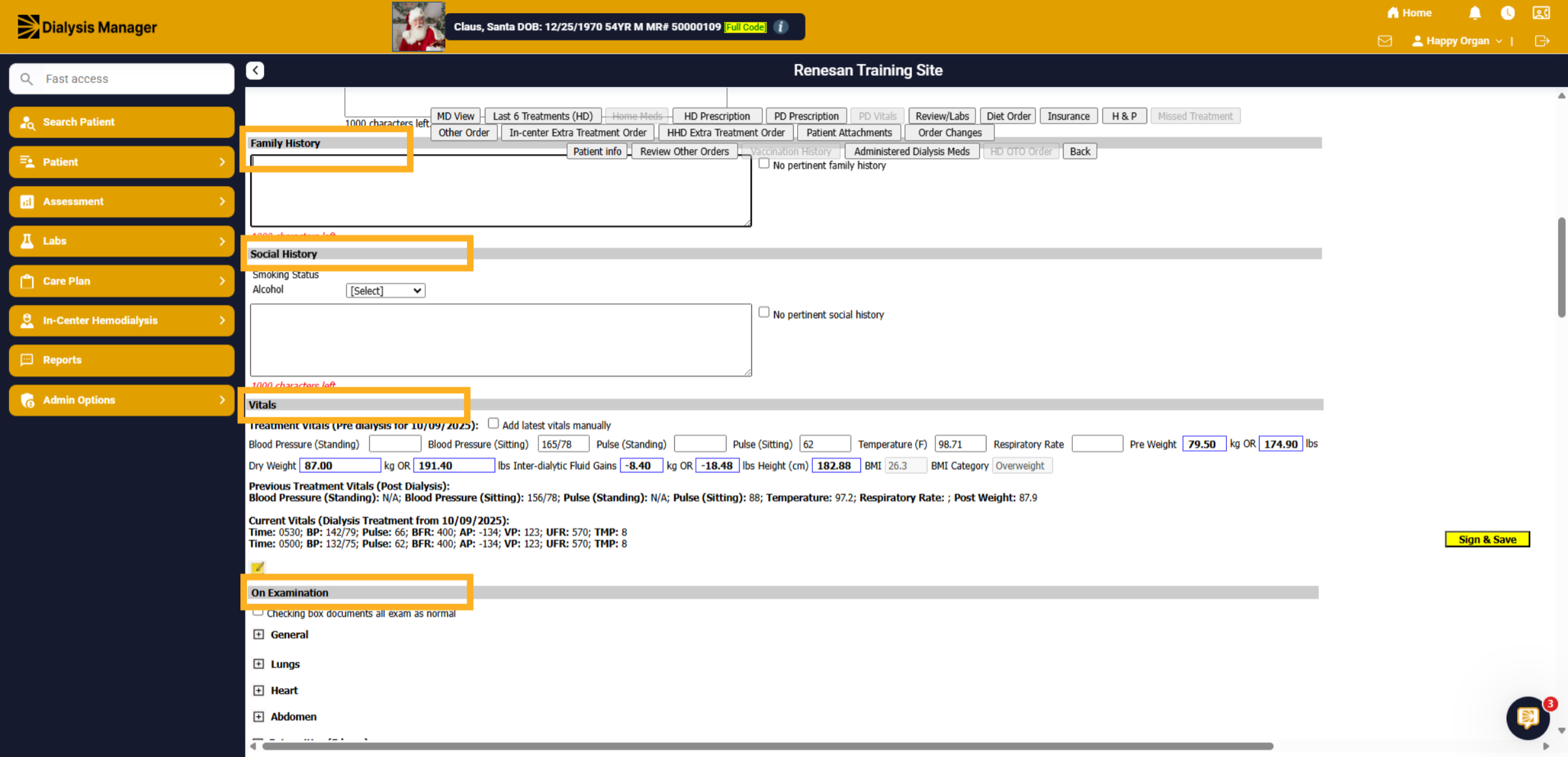Click the clock history icon

pyautogui.click(x=1508, y=13)
